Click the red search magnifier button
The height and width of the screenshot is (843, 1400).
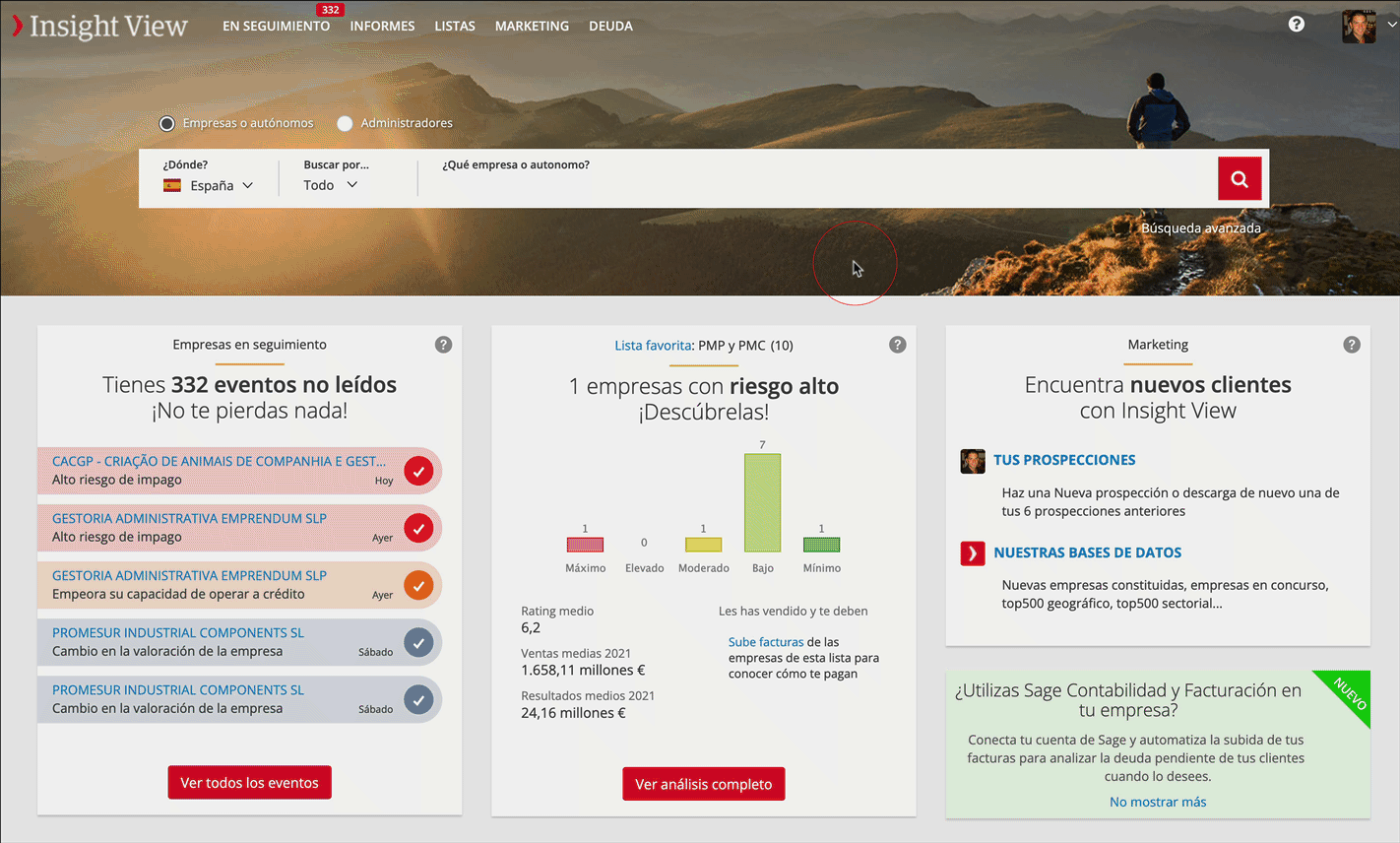[x=1240, y=178]
